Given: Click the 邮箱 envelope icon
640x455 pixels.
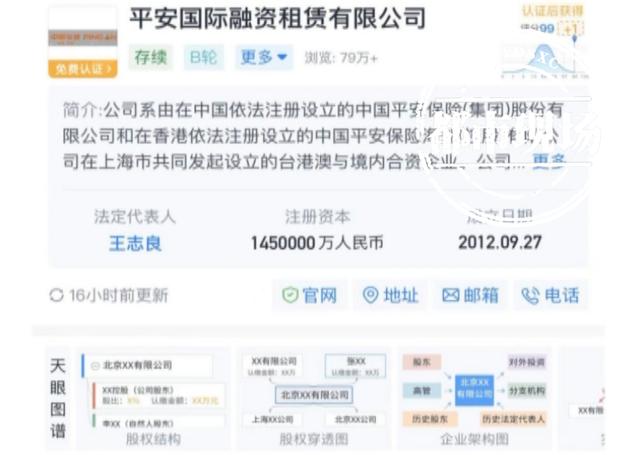Looking at the screenshot, I should [x=451, y=295].
